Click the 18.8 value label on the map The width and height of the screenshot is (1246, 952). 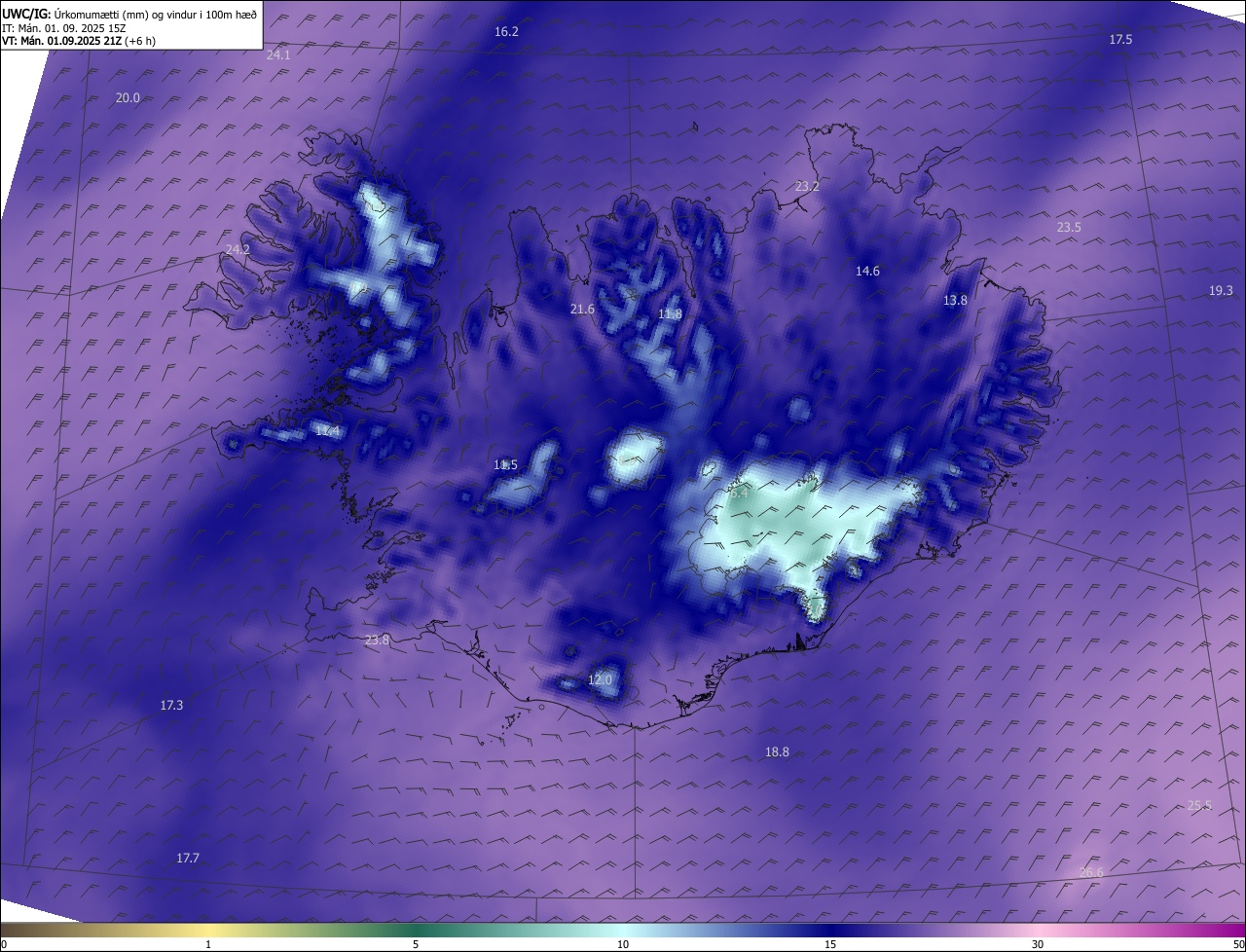click(x=777, y=752)
